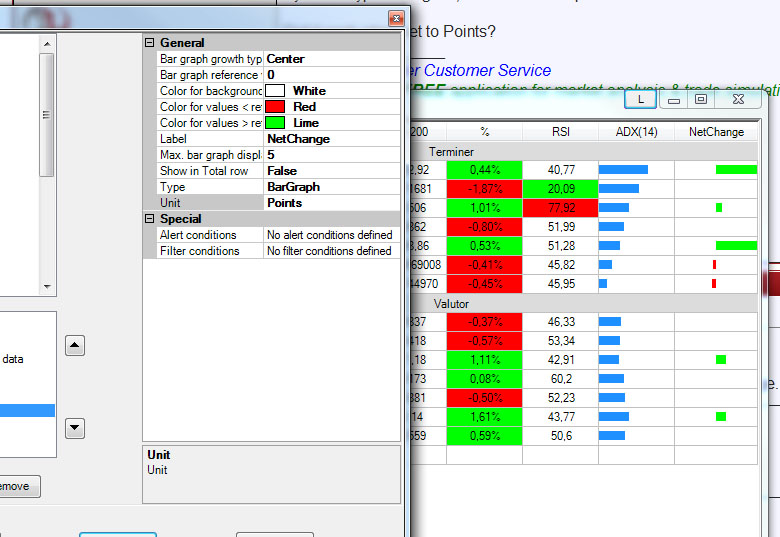
Task: Select the highlighted blue item in left list
Action: 27,410
